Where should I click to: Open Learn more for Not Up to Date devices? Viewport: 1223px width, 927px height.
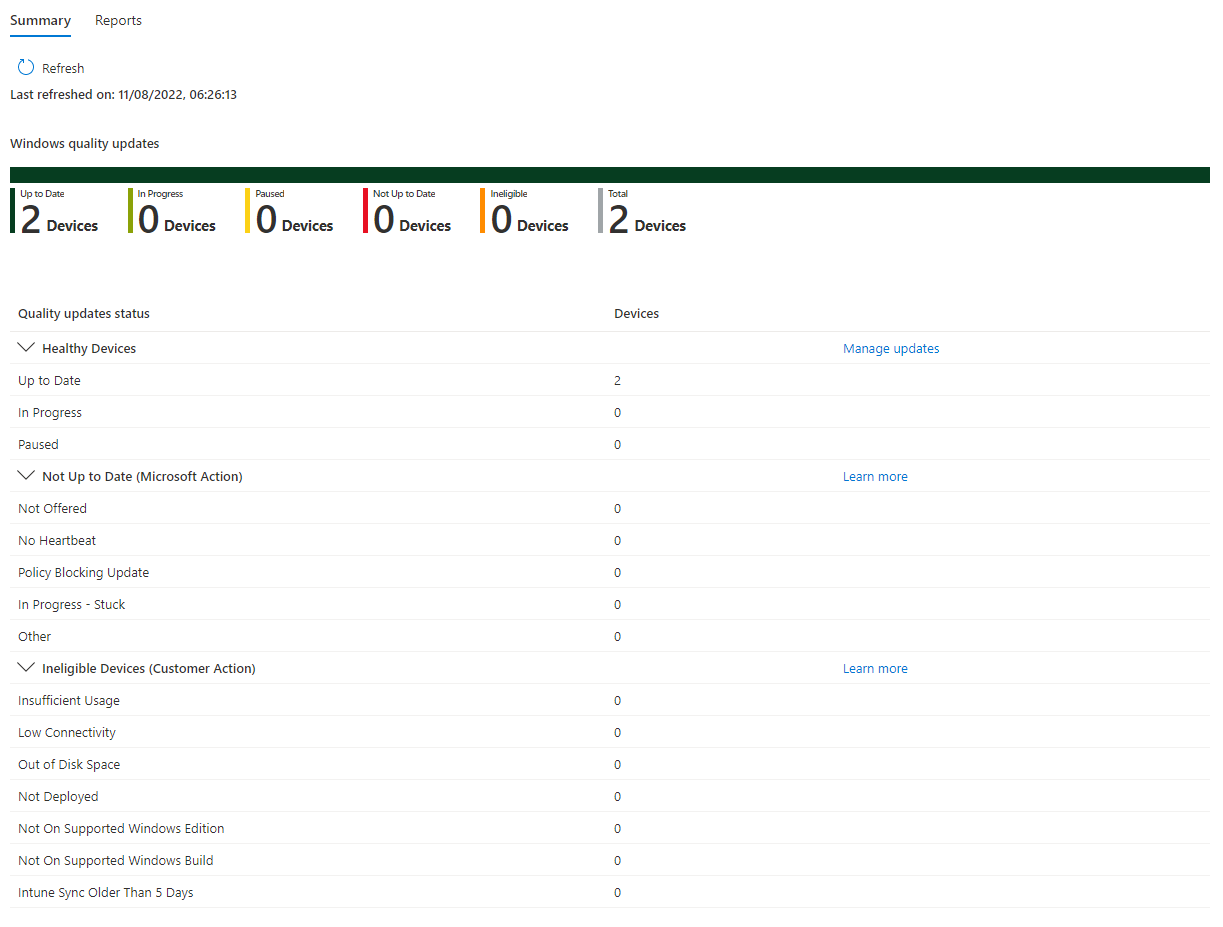(x=874, y=476)
